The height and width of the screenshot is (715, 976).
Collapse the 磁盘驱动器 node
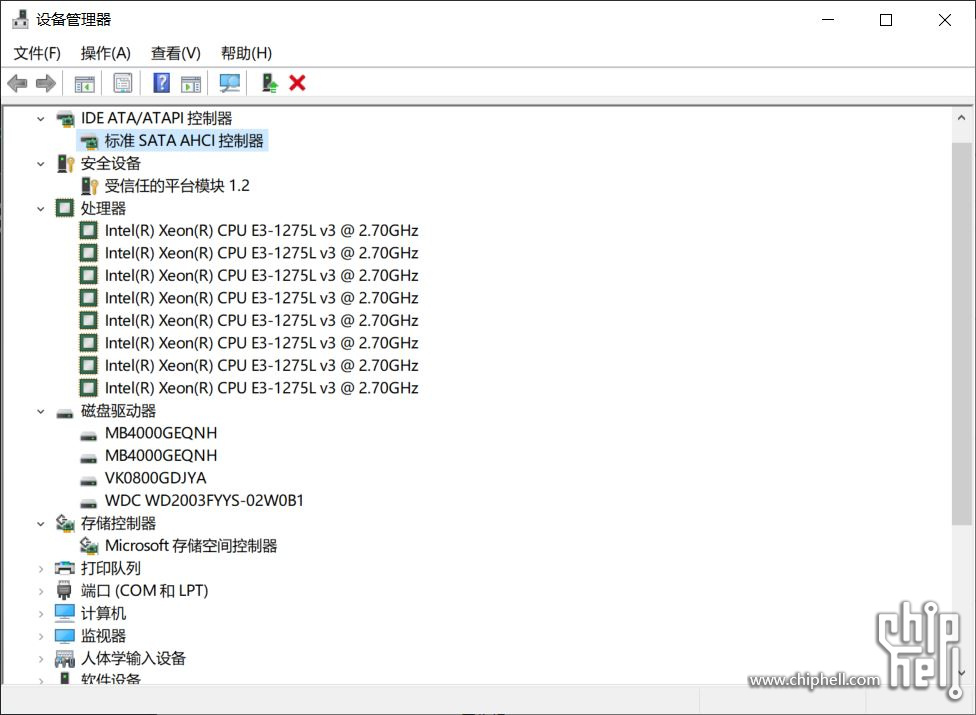40,411
